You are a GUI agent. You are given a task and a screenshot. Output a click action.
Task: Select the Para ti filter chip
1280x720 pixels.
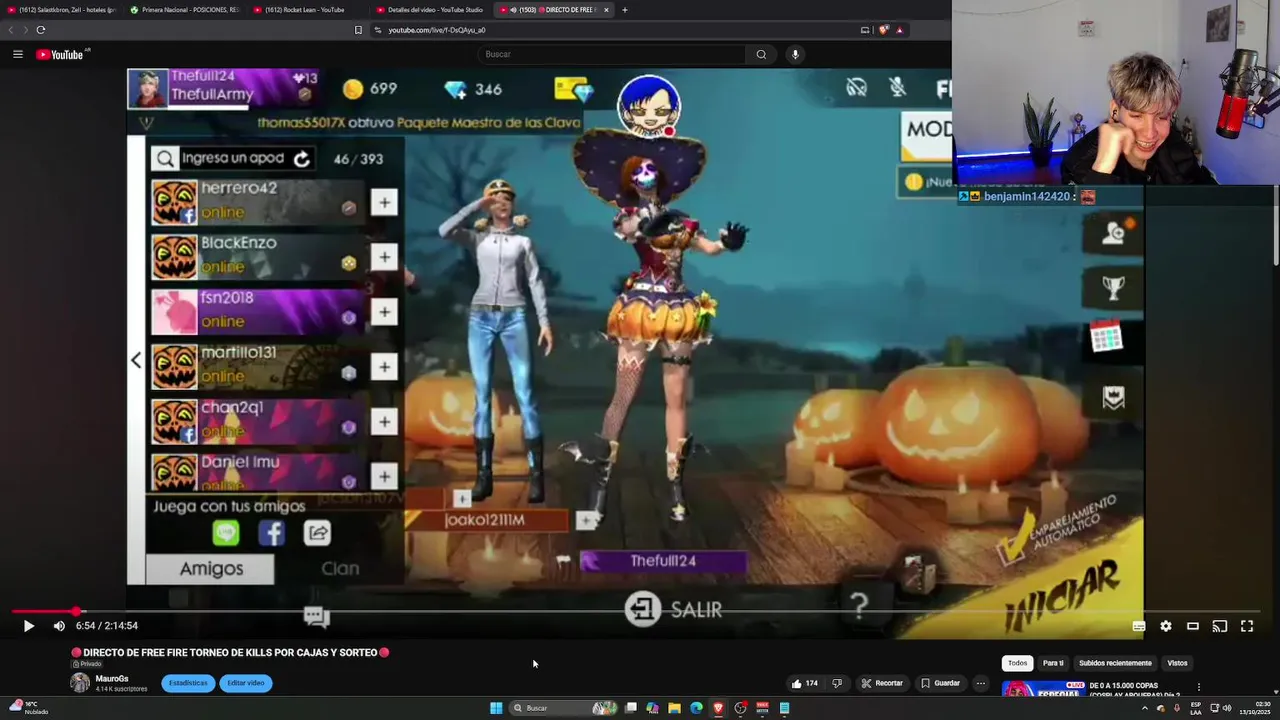pyautogui.click(x=1053, y=663)
